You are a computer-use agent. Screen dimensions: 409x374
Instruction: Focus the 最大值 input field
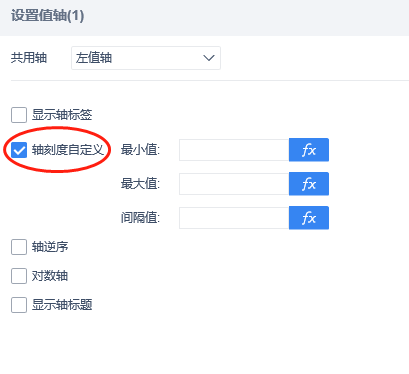point(234,184)
